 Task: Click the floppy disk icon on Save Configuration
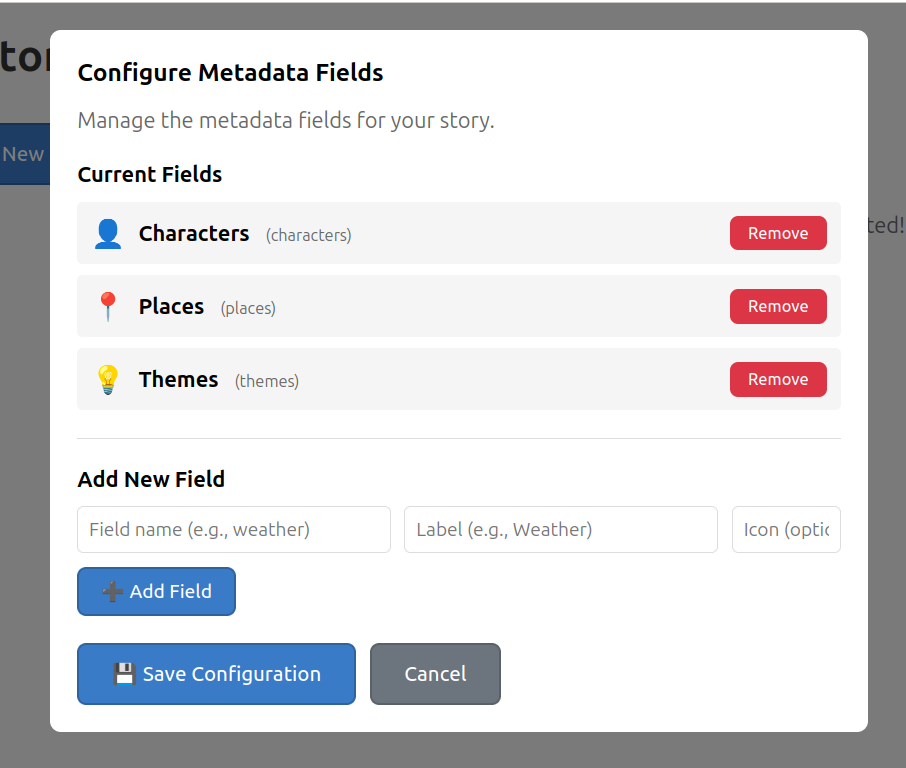click(x=124, y=674)
